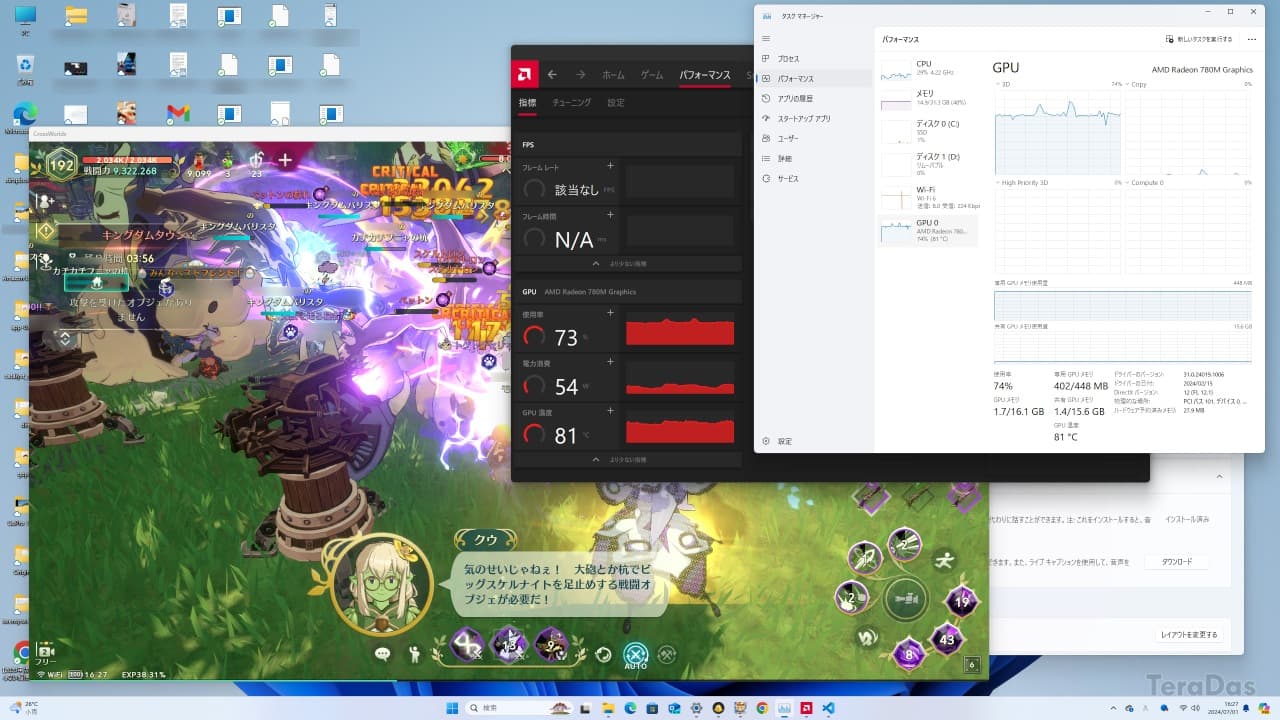Toggle AUTO battle in game
1280x720 pixels.
[636, 656]
